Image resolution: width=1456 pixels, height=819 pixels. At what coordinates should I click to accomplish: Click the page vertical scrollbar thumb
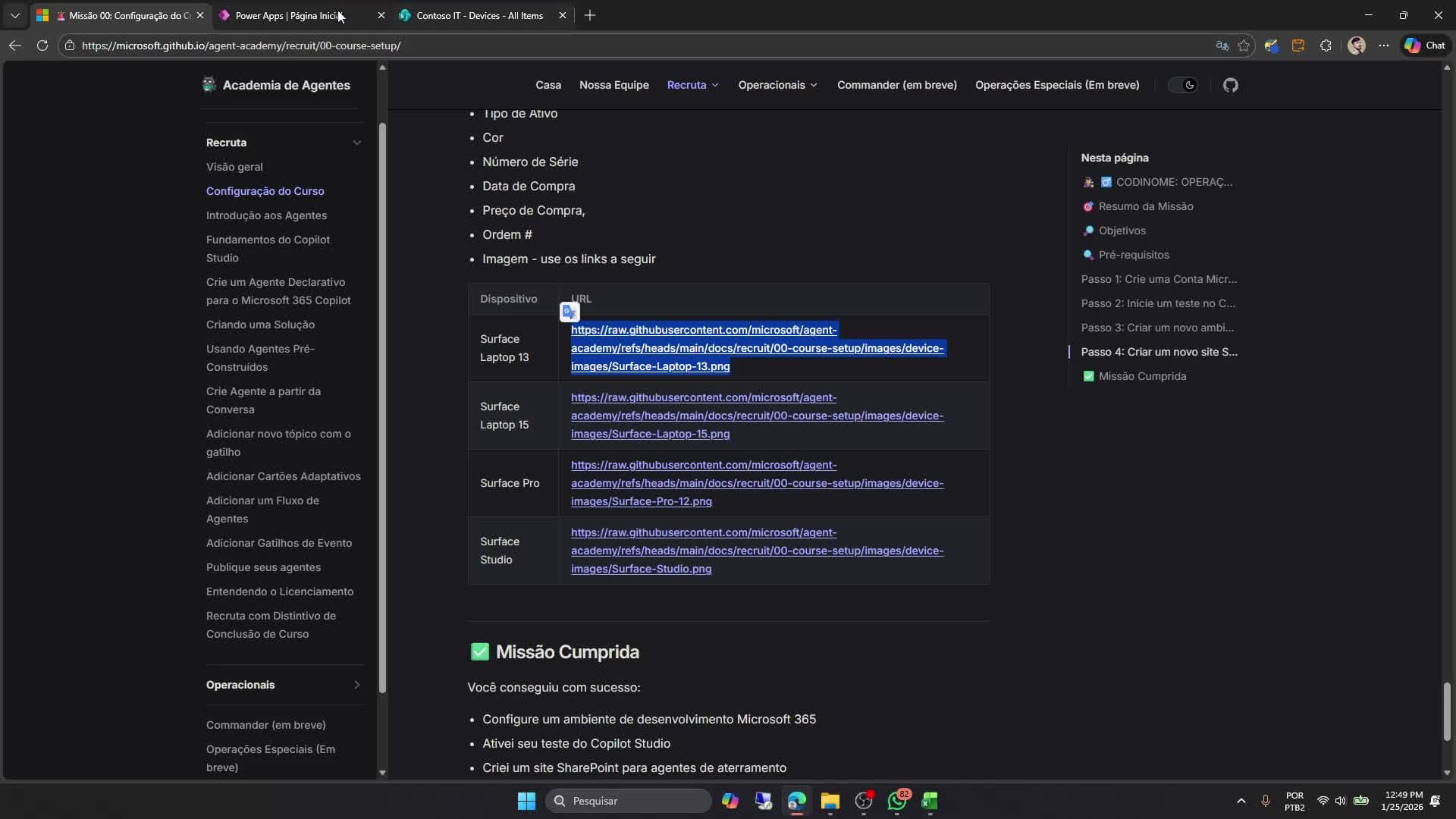pyautogui.click(x=1446, y=711)
